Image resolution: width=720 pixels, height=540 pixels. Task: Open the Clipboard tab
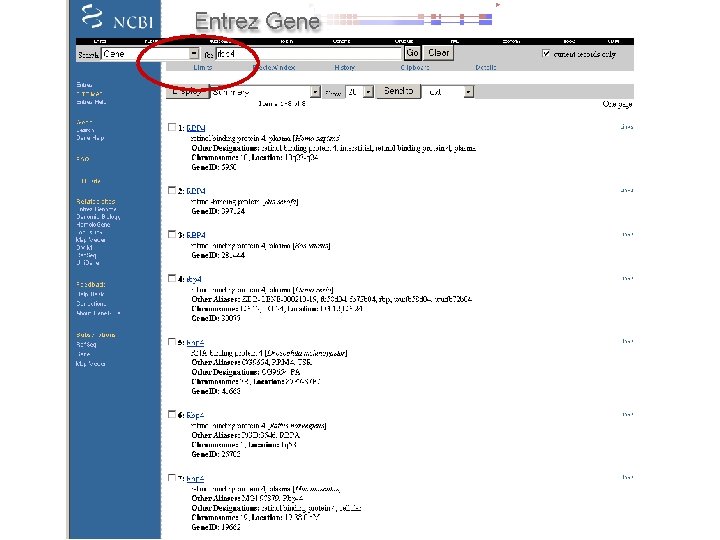coord(415,68)
